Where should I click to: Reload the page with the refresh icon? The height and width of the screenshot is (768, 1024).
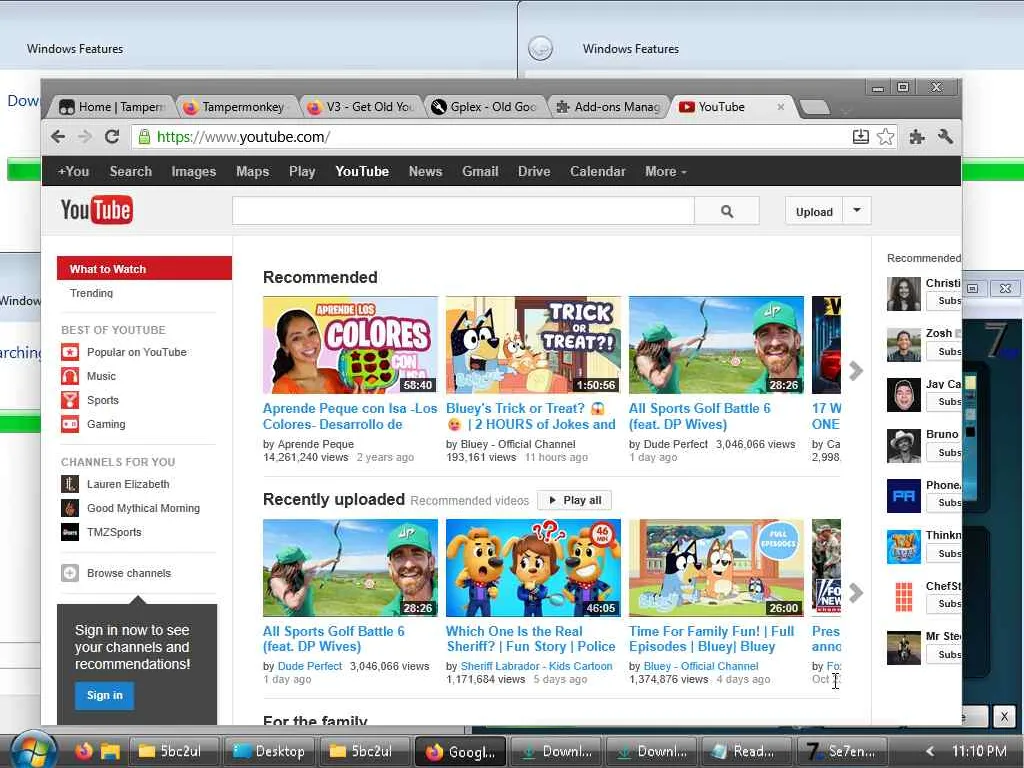pyautogui.click(x=112, y=136)
